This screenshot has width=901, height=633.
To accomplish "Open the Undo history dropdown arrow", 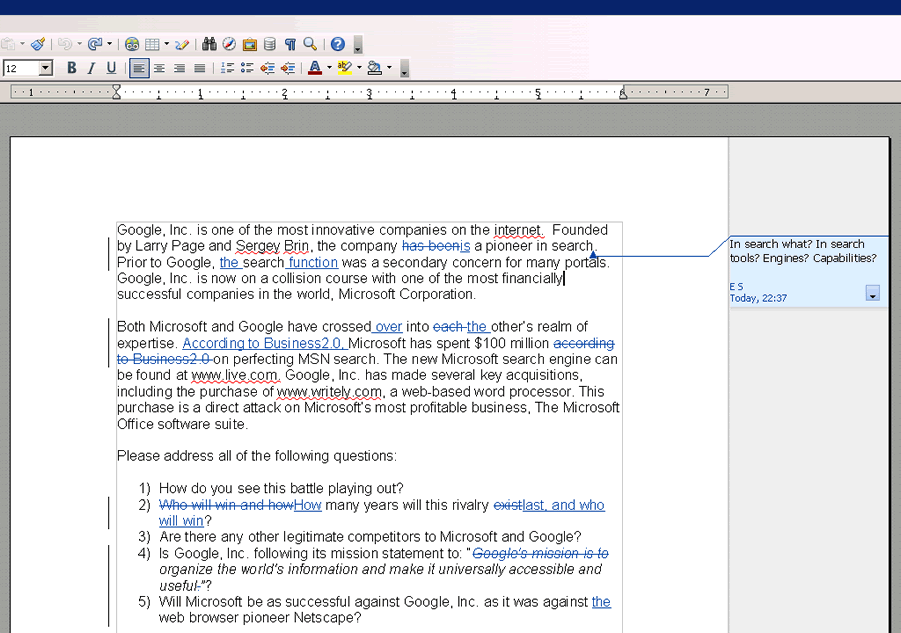I will 79,44.
